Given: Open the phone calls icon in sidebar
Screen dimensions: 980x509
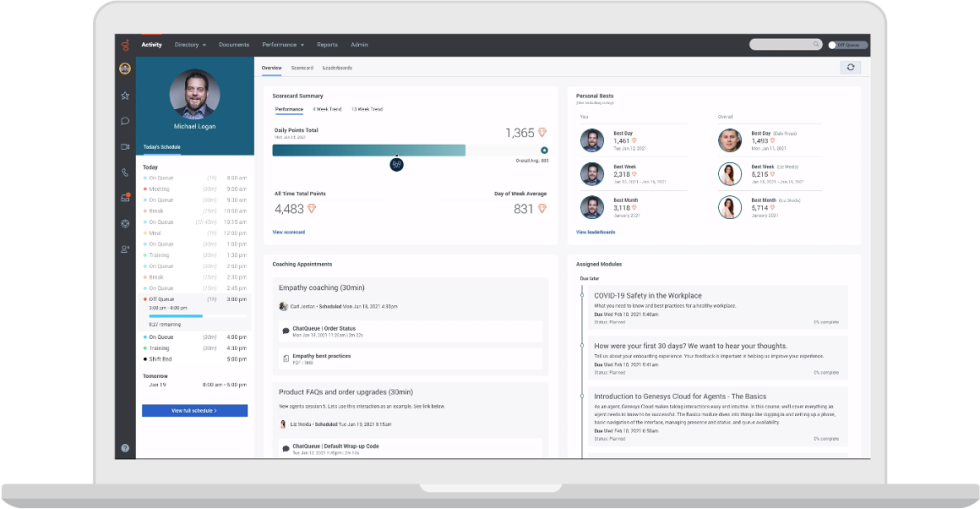Looking at the screenshot, I should [x=125, y=172].
